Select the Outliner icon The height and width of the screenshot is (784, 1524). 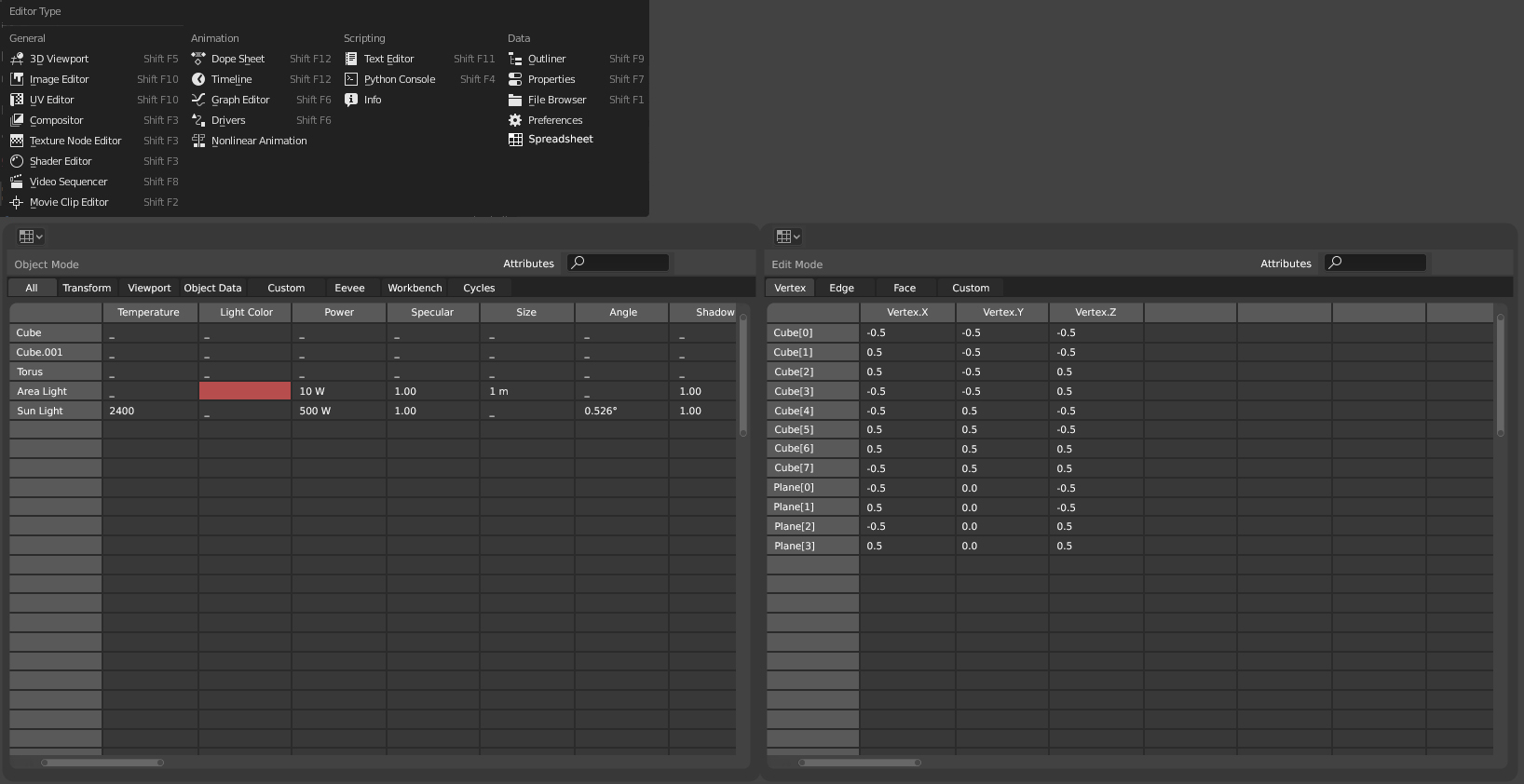pos(515,59)
